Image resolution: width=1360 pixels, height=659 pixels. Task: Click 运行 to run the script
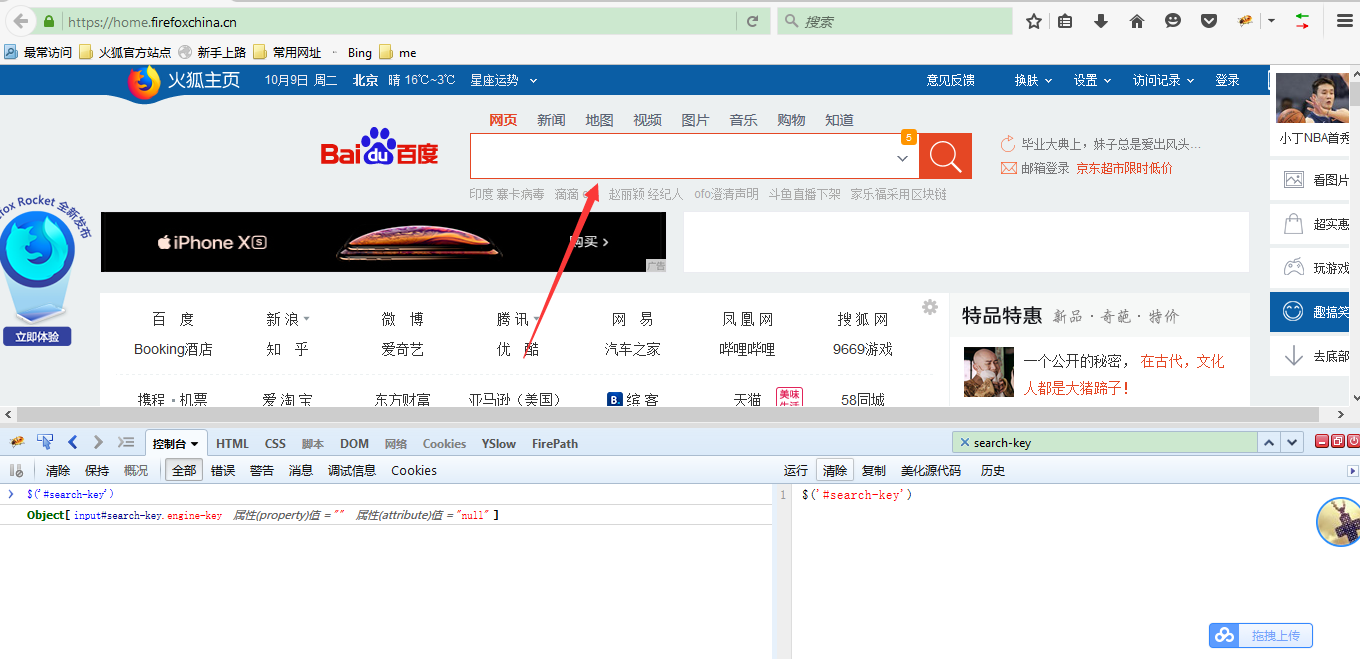click(796, 470)
